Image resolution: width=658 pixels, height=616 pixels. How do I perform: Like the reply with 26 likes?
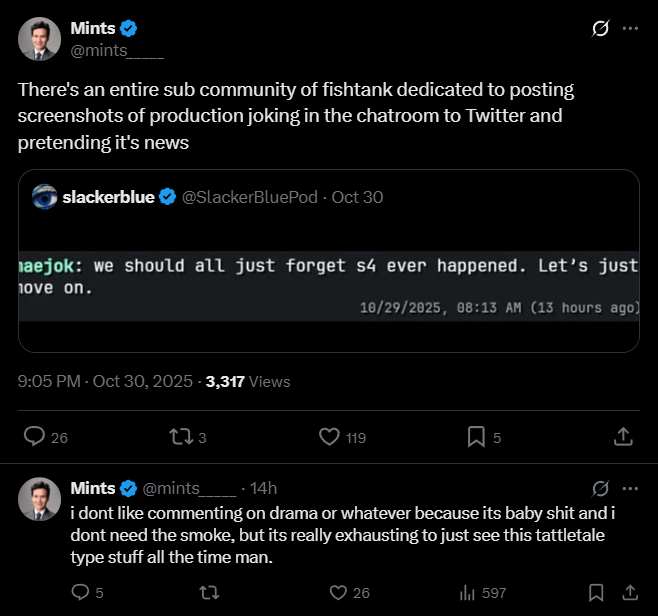click(x=338, y=593)
